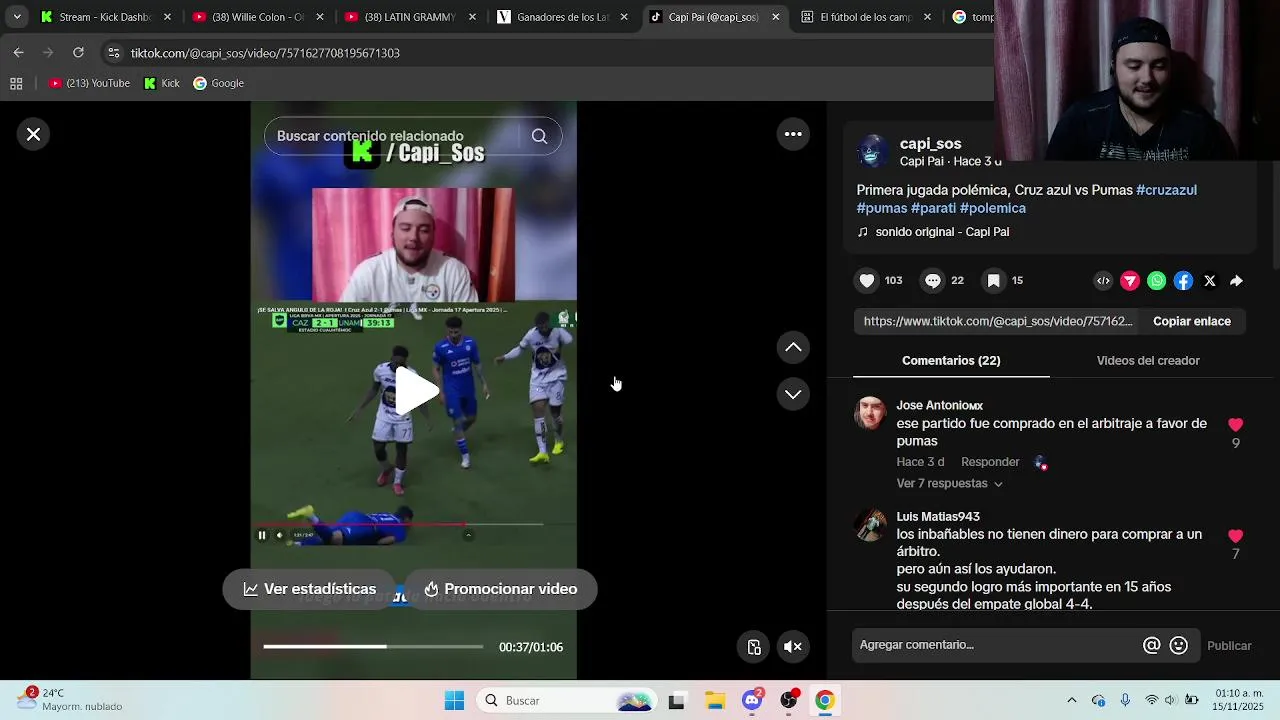The width and height of the screenshot is (1280, 720).
Task: Open Chrome apps grid shortcut
Action: click(x=16, y=84)
